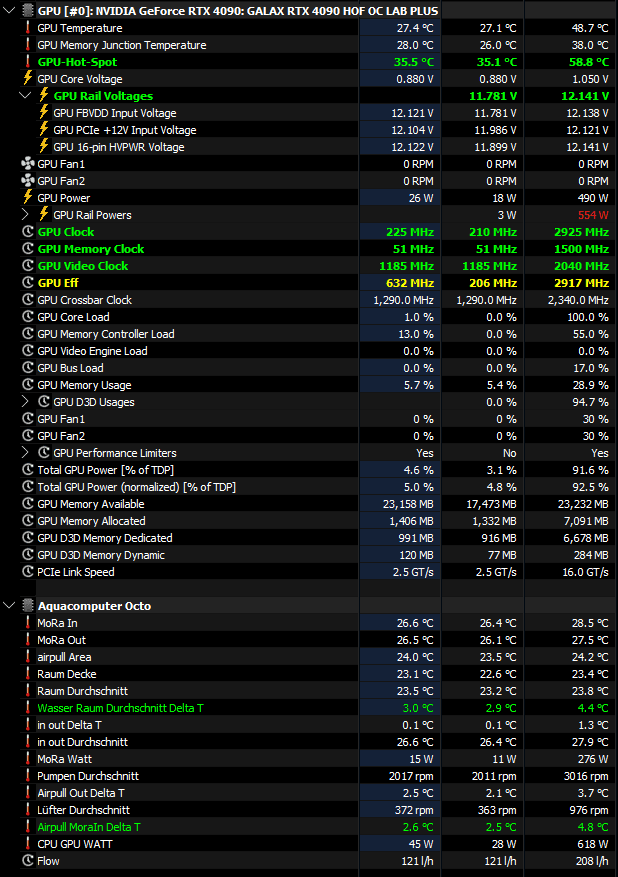
Task: Expand the GPU Performance Limiters group
Action: [25, 452]
